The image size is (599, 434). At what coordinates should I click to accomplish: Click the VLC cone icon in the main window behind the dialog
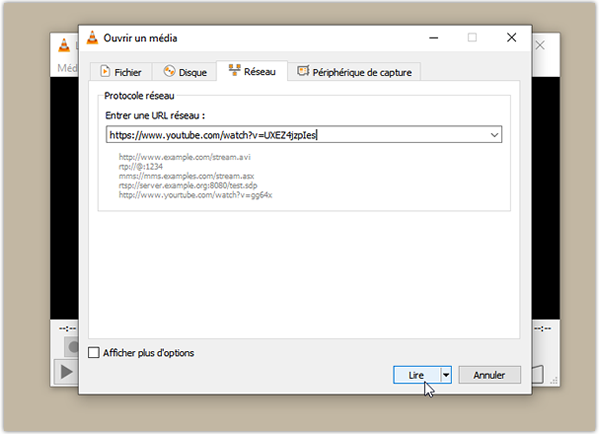64,45
